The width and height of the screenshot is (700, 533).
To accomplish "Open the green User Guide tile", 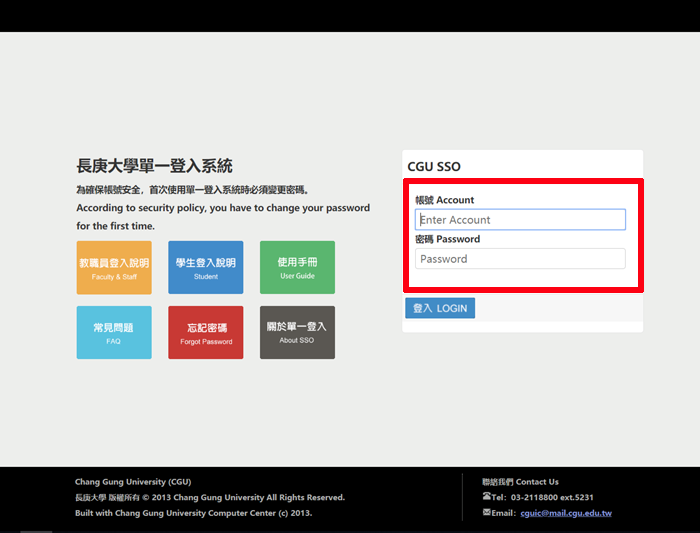I will point(297,267).
